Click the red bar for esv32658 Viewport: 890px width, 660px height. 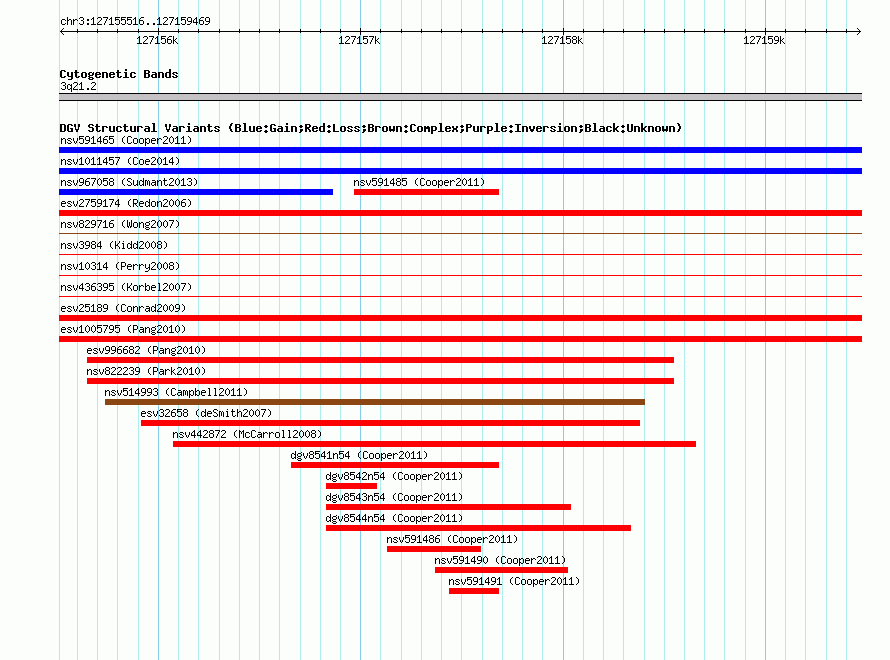391,423
